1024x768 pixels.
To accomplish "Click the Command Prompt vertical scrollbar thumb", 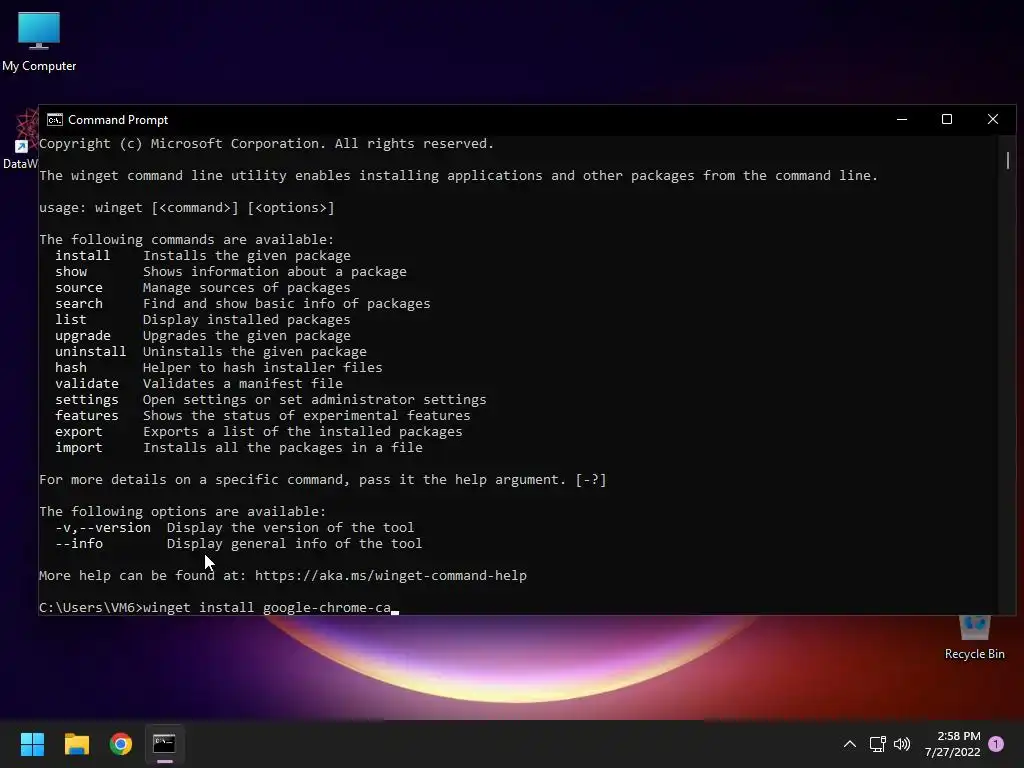I will click(1008, 160).
